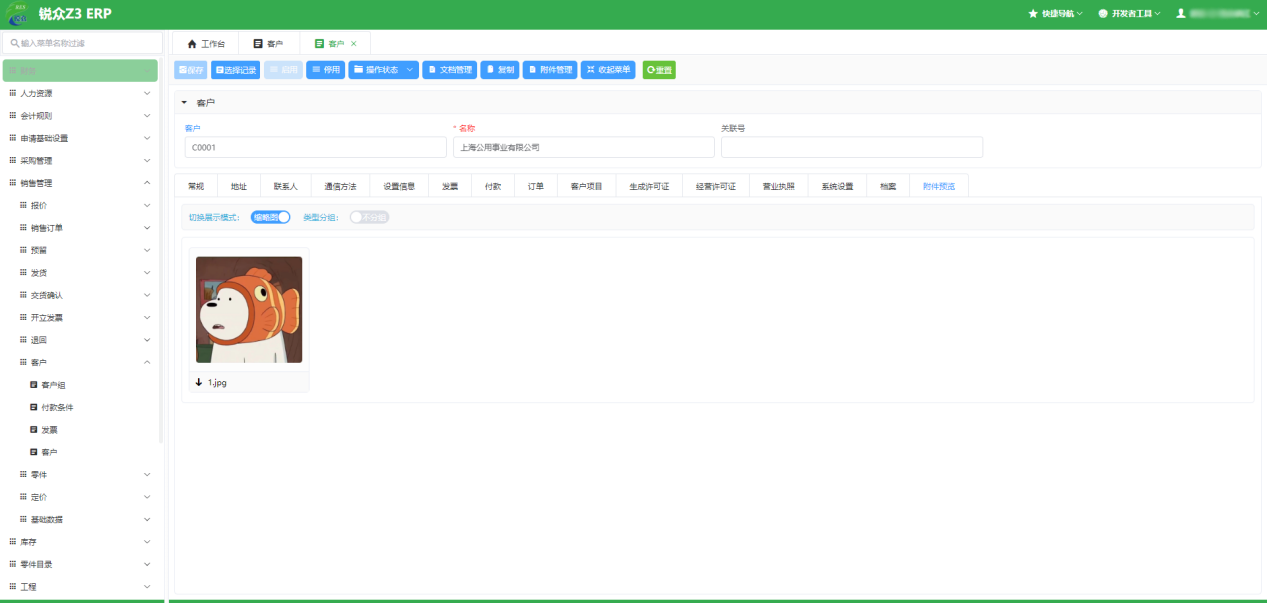The image size is (1267, 603).
Task: Close the active green 客户 page tab
Action: pyautogui.click(x=354, y=44)
